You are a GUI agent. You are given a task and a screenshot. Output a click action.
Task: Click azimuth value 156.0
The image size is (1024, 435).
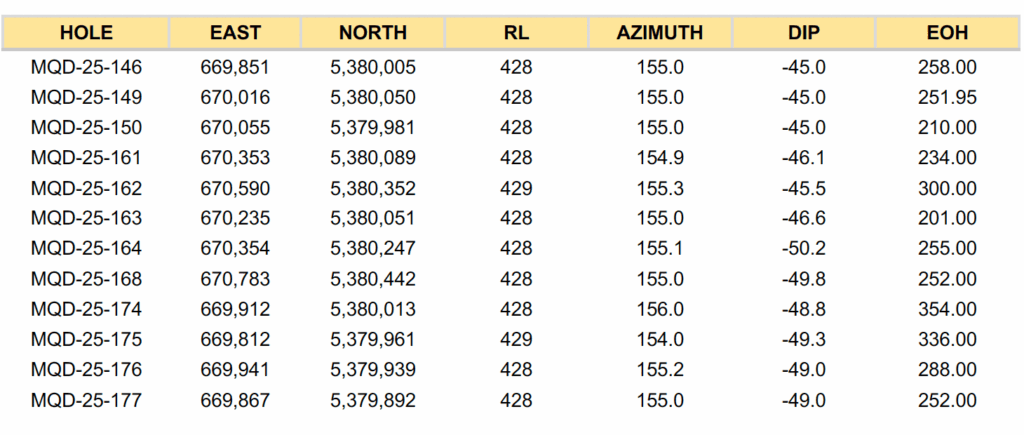[660, 309]
